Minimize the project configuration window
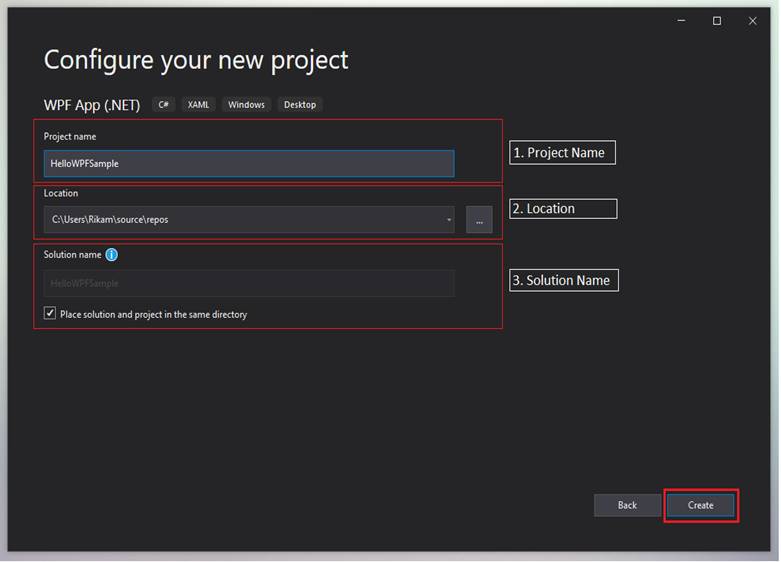The image size is (781, 562). [x=680, y=21]
